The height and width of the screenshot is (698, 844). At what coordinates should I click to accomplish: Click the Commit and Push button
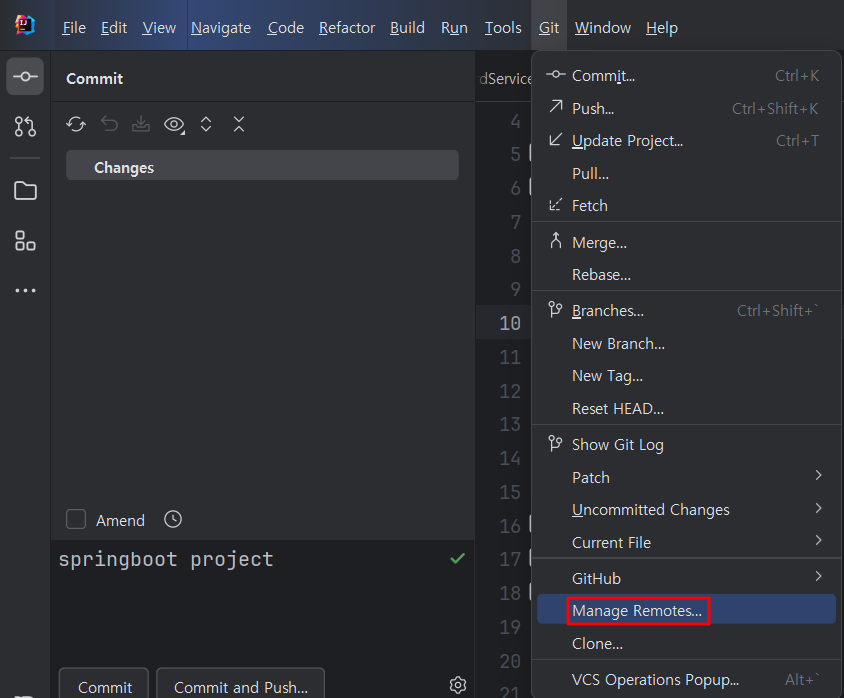pyautogui.click(x=241, y=685)
